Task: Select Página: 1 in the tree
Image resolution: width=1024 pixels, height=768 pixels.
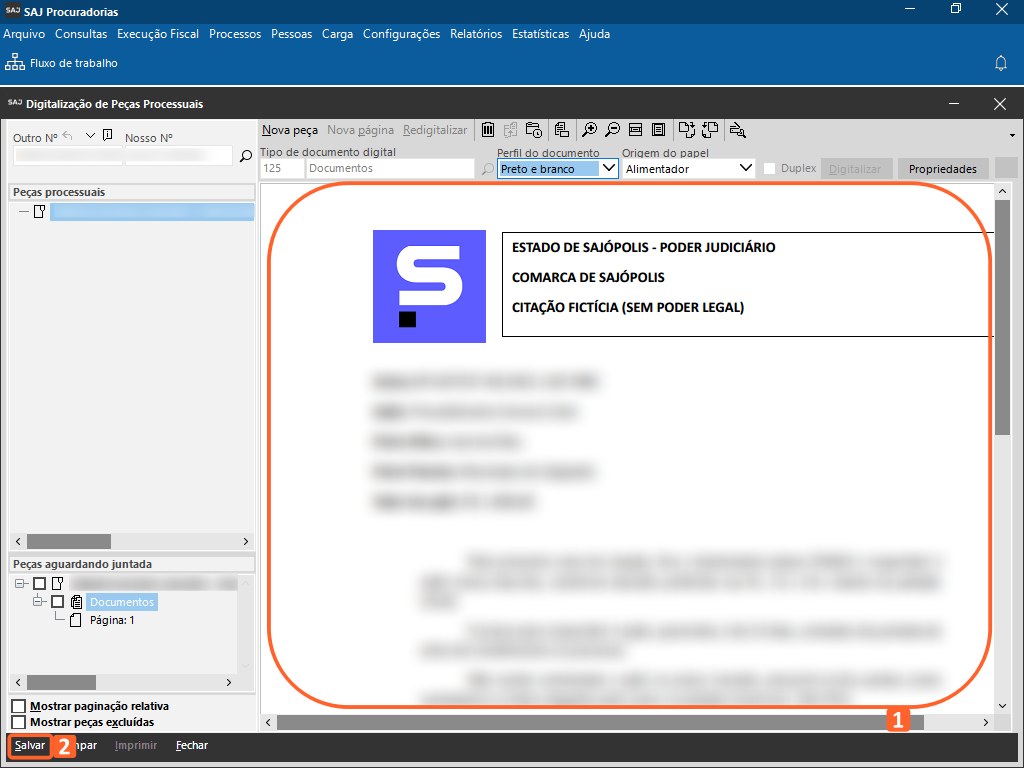Action: [x=111, y=620]
